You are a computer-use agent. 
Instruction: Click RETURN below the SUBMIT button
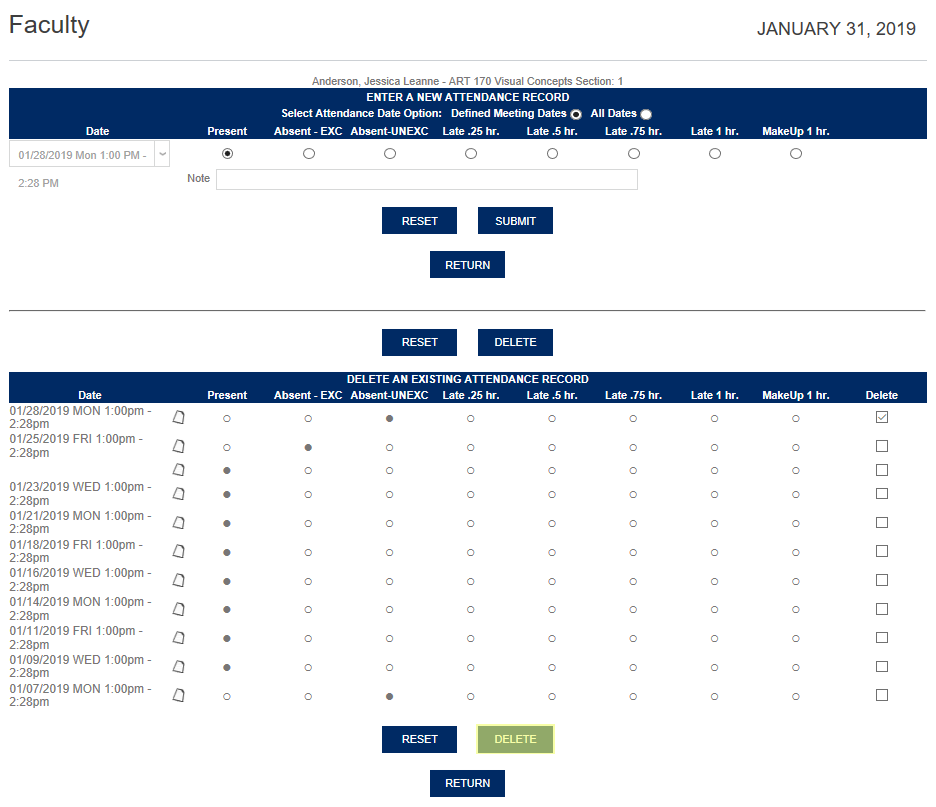coord(467,264)
